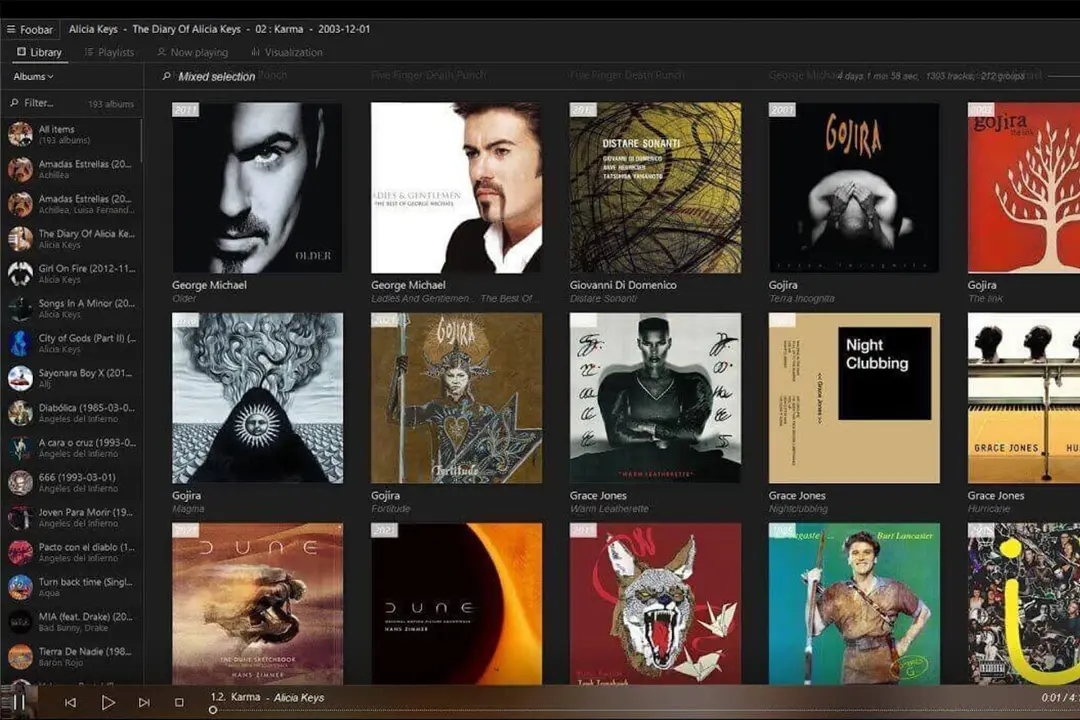
Task: Select Pacto con el diablo entry
Action: click(72, 552)
